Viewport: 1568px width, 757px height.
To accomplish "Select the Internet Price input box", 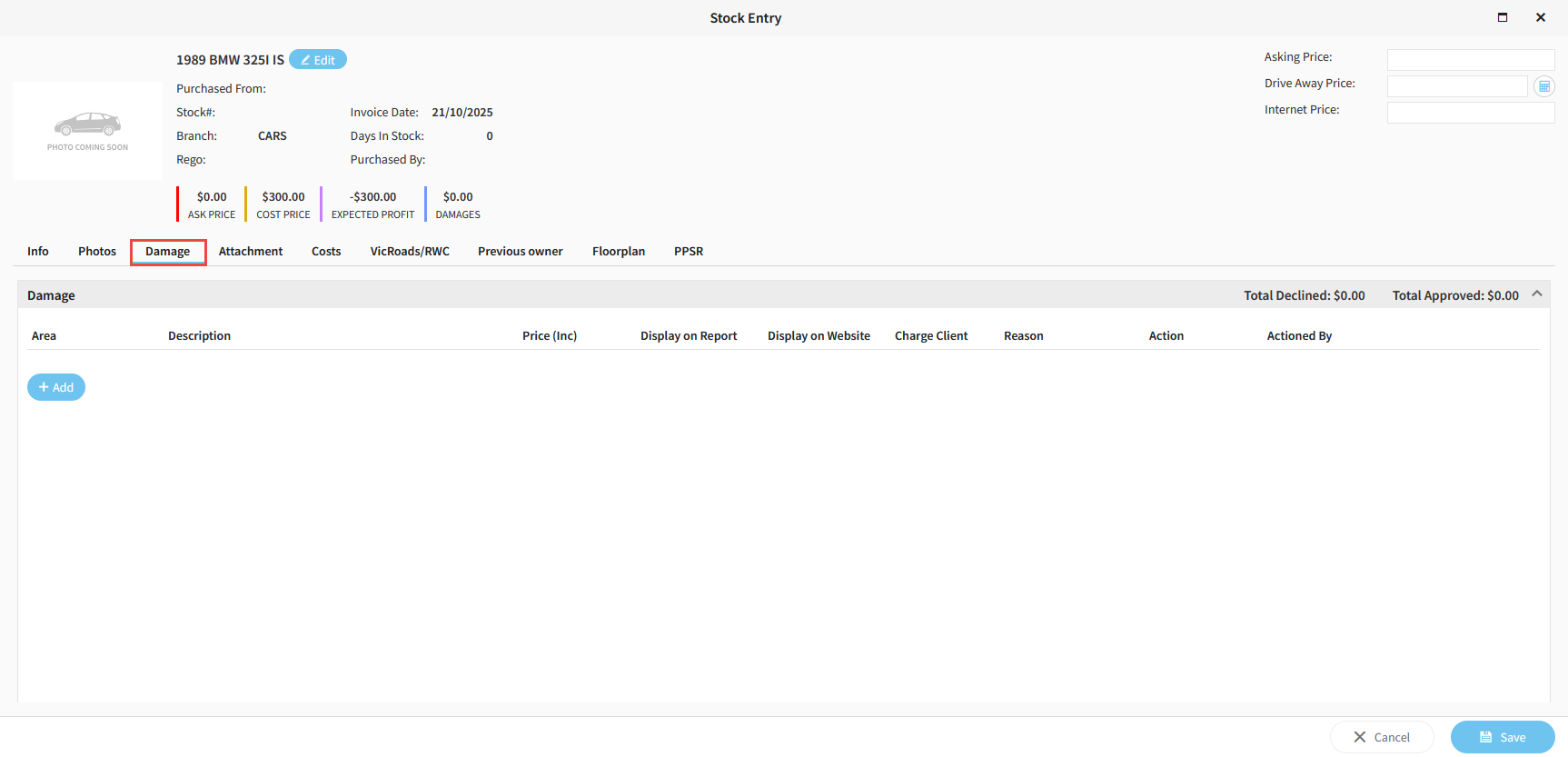I will (x=1471, y=113).
